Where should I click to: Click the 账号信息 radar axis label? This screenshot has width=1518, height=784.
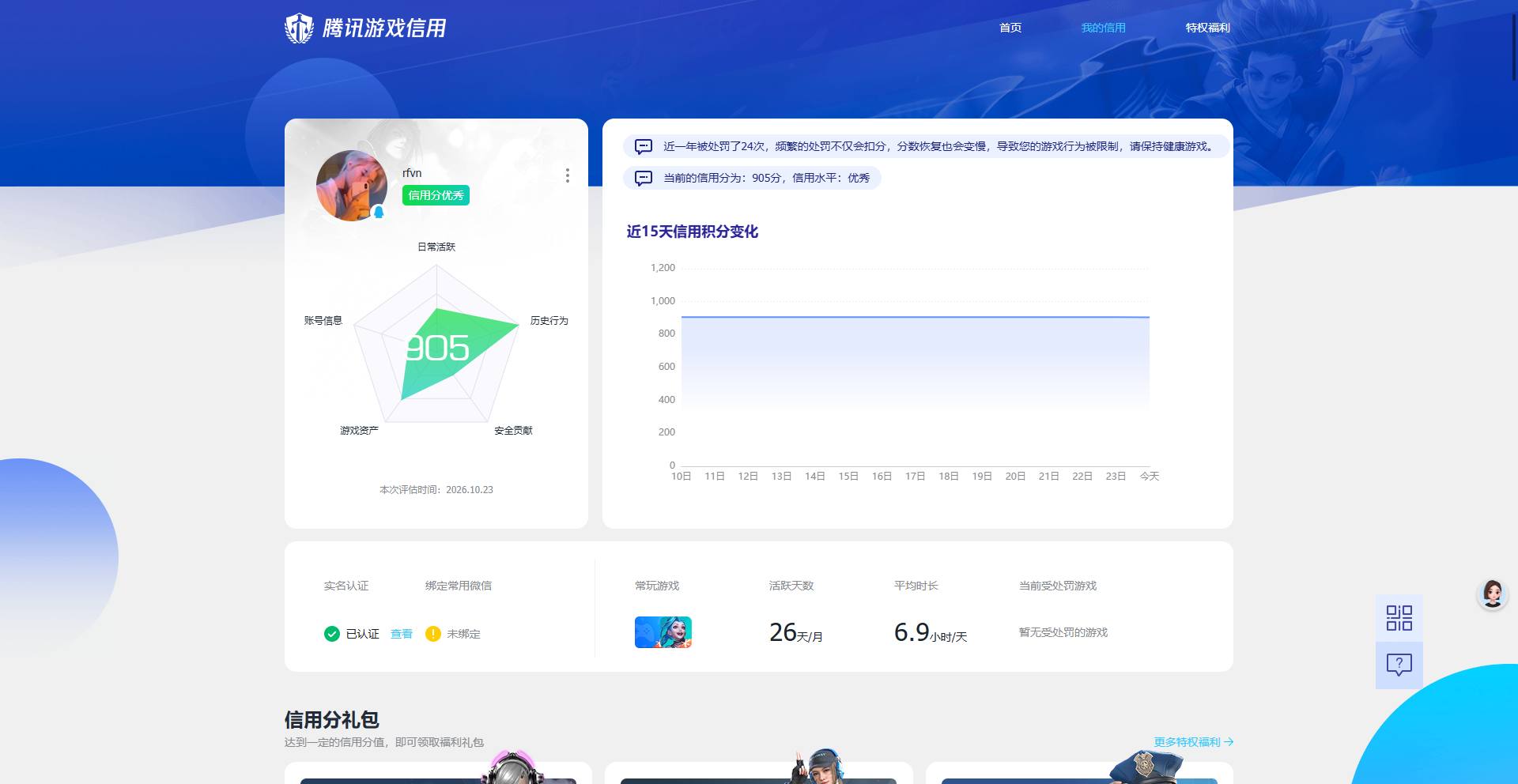click(323, 320)
